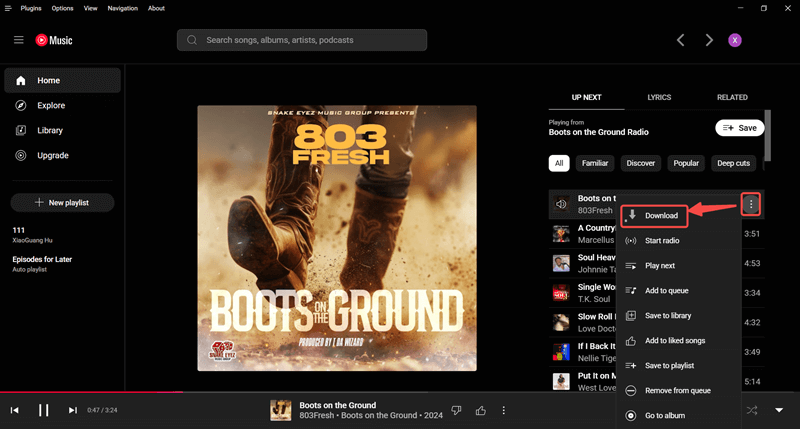
Task: Select Add to queue in the menu
Action: coord(679,291)
